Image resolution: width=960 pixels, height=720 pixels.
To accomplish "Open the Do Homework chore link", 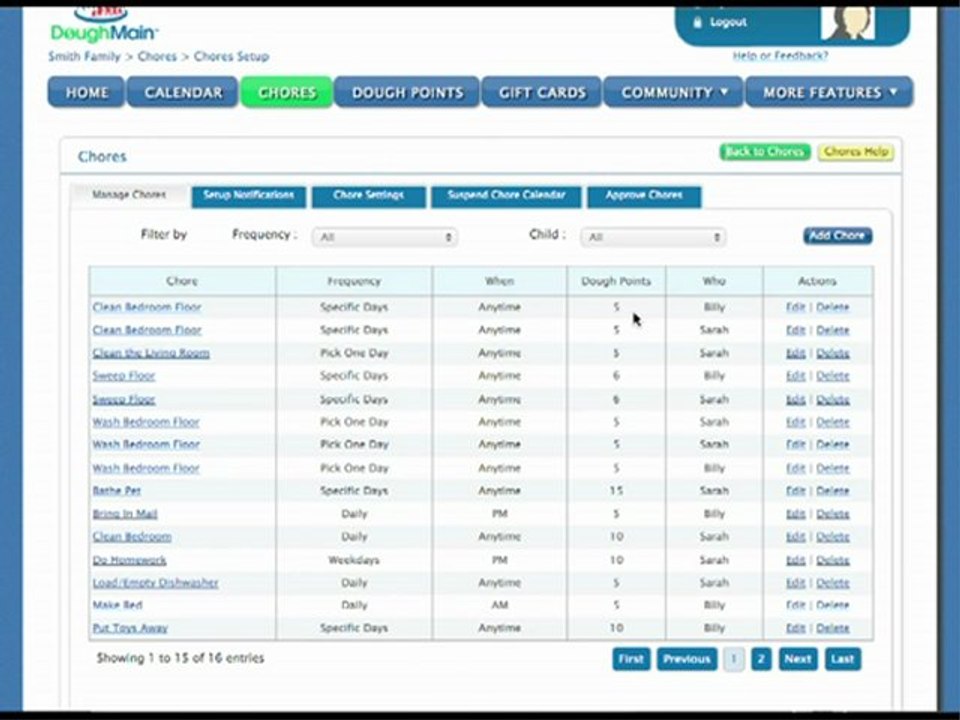I will click(x=129, y=560).
